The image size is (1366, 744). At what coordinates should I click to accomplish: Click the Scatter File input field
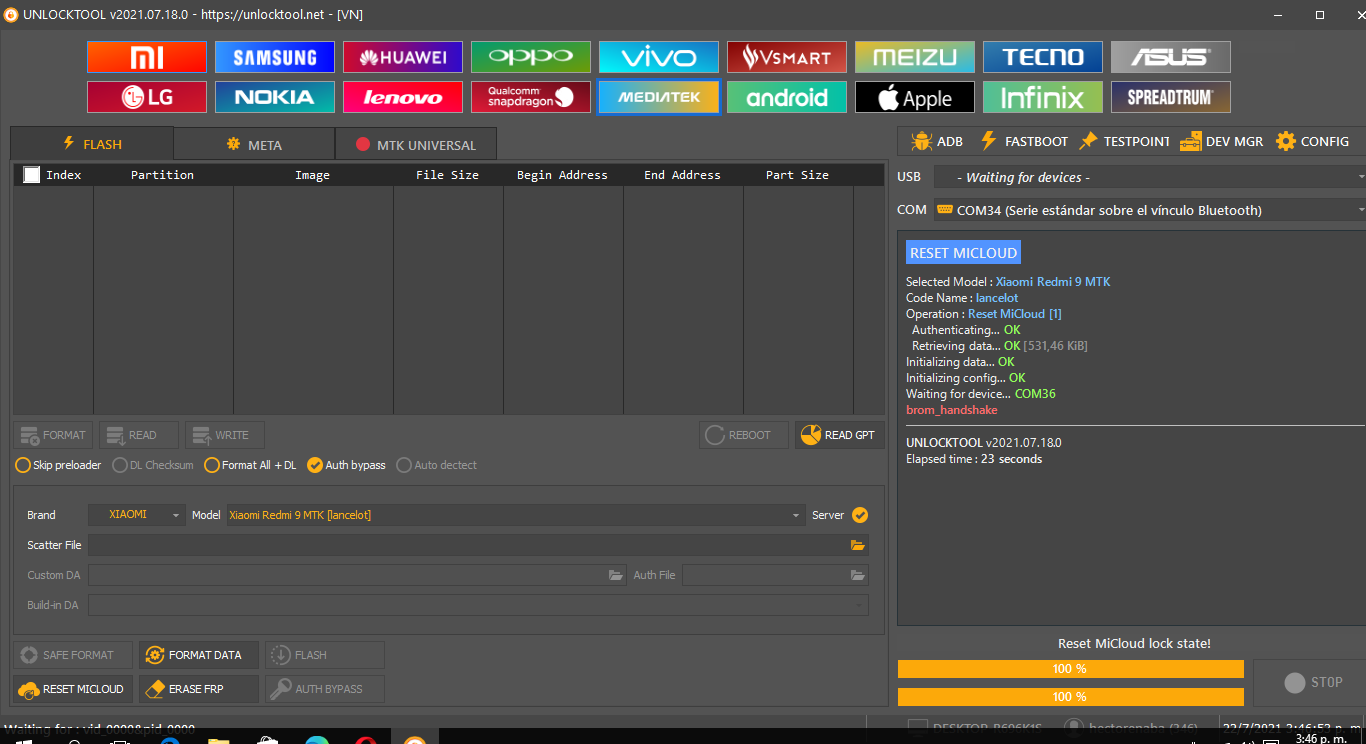pos(468,545)
